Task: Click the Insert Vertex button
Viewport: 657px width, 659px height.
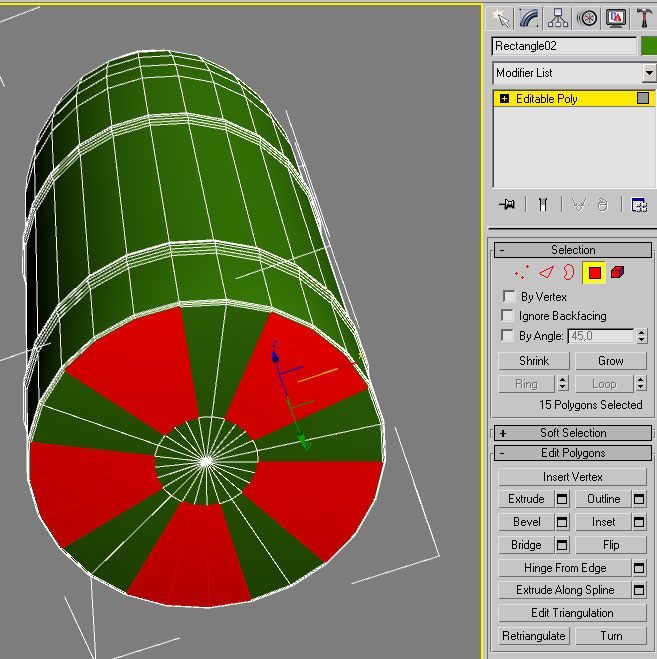Action: pos(573,477)
